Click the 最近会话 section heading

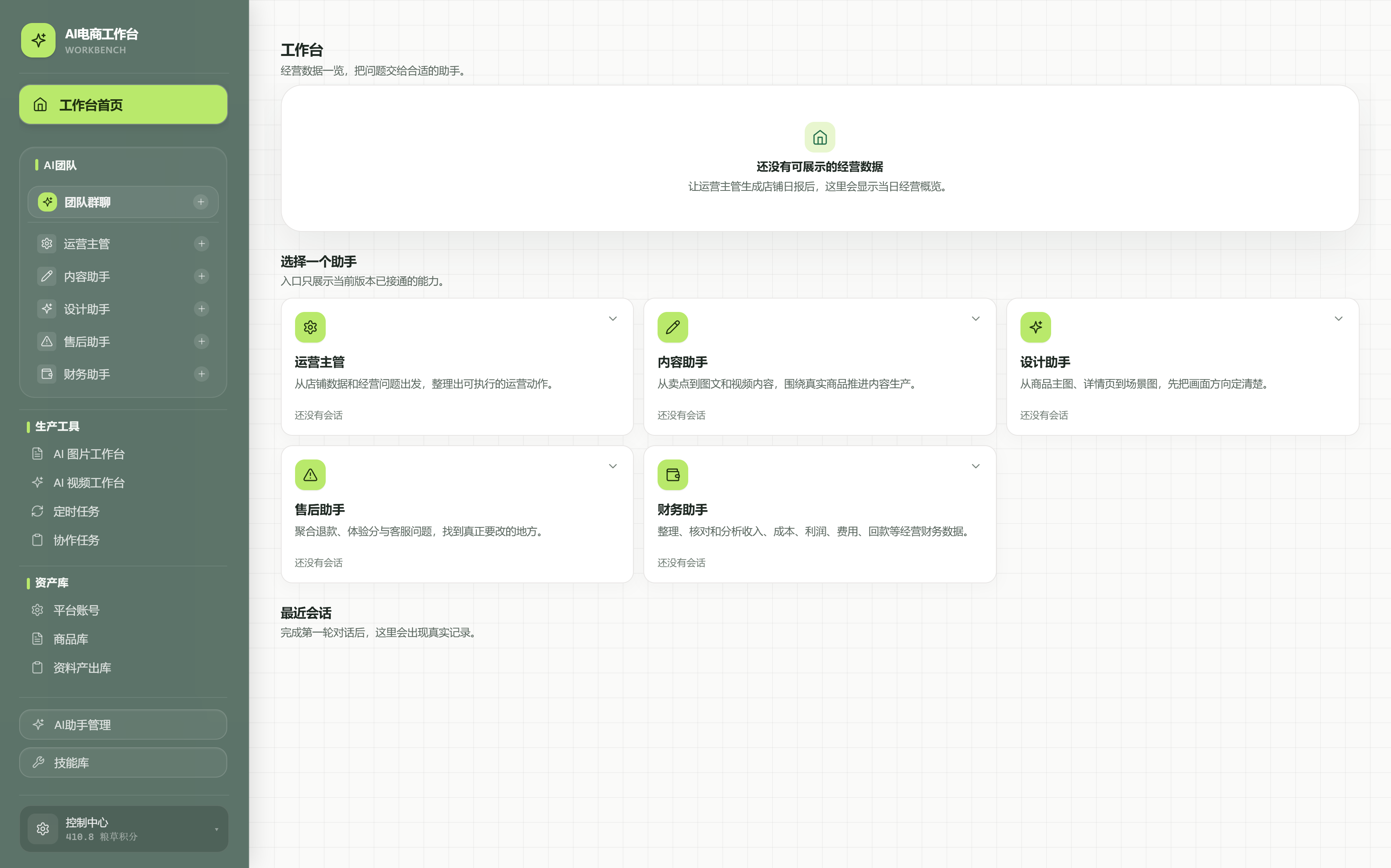[306, 613]
